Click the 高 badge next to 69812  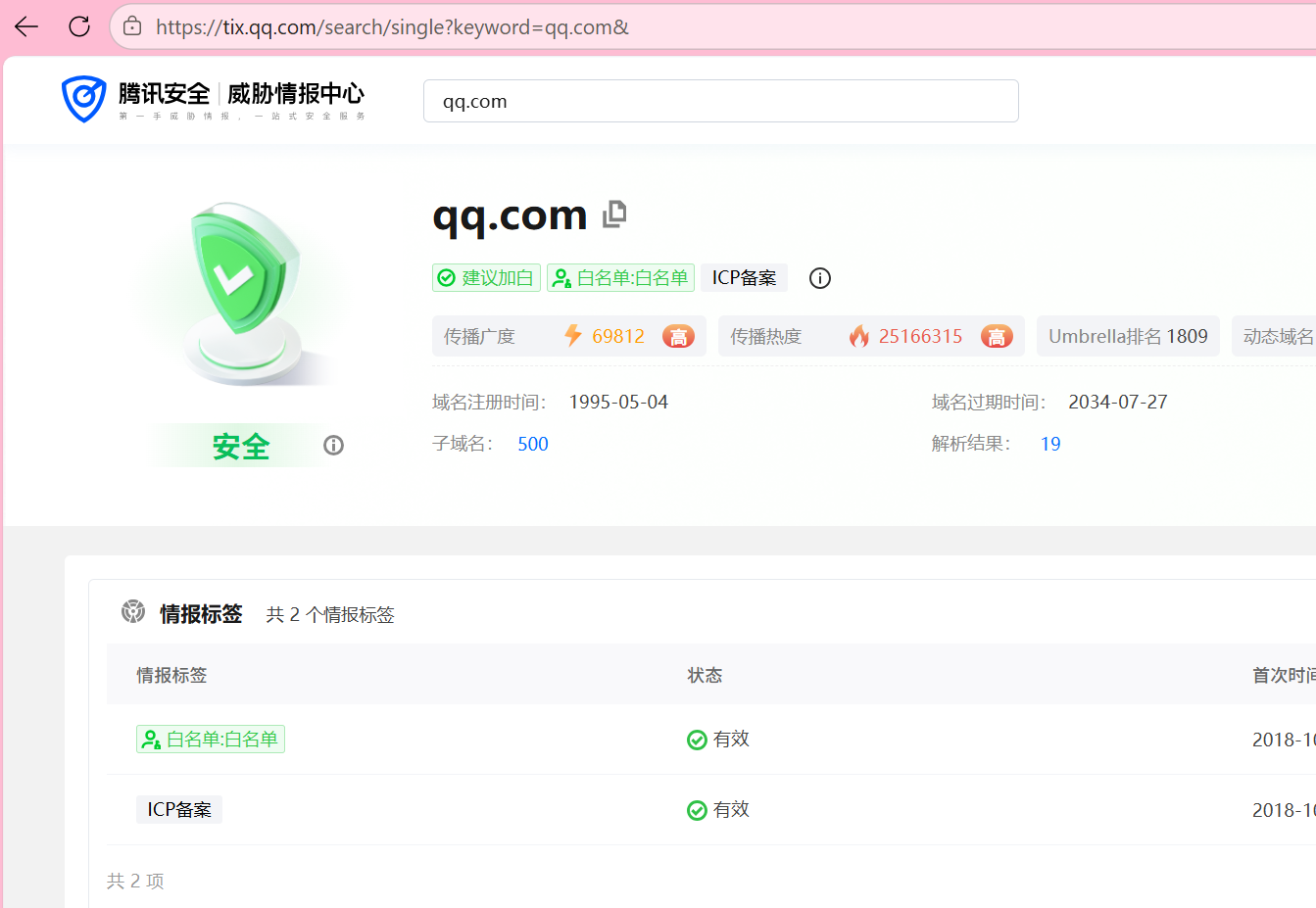678,336
